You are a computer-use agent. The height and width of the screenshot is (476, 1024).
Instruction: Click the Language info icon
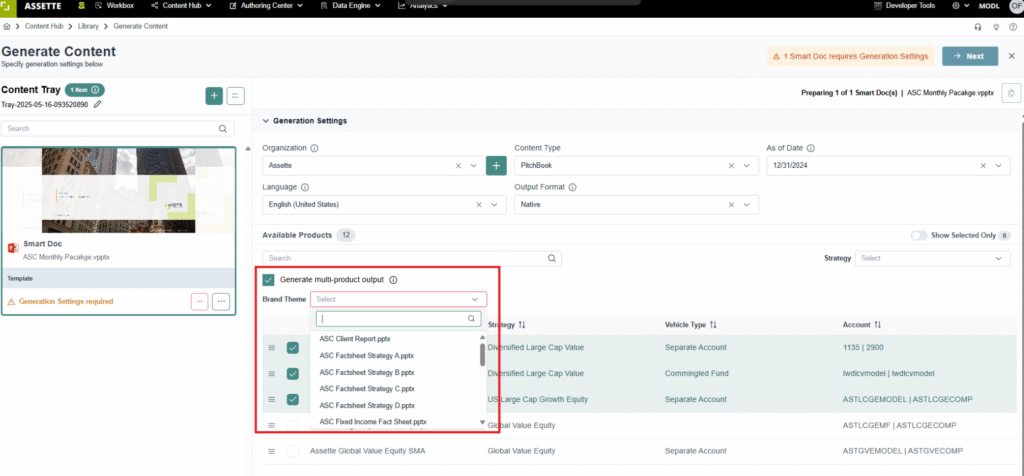tap(305, 187)
